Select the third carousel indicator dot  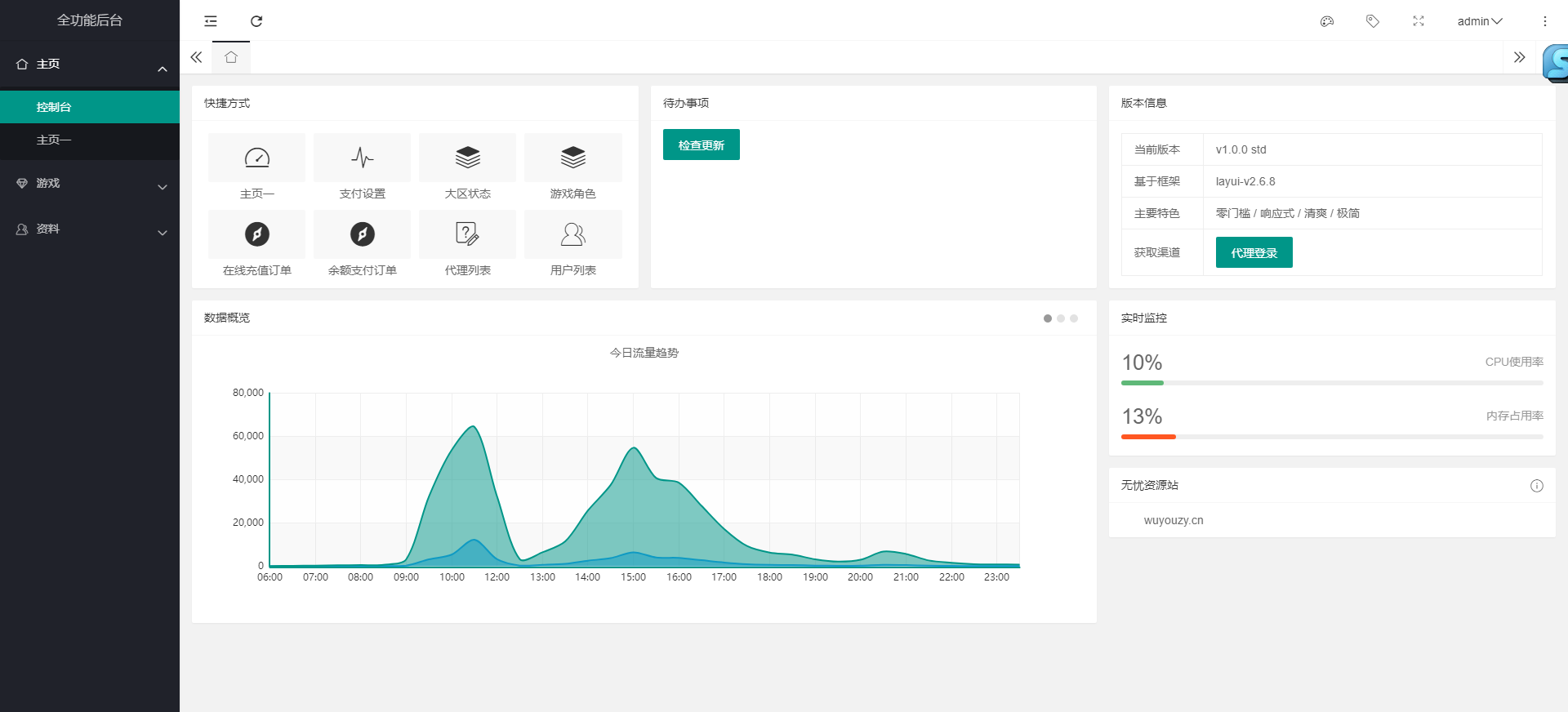[1074, 318]
